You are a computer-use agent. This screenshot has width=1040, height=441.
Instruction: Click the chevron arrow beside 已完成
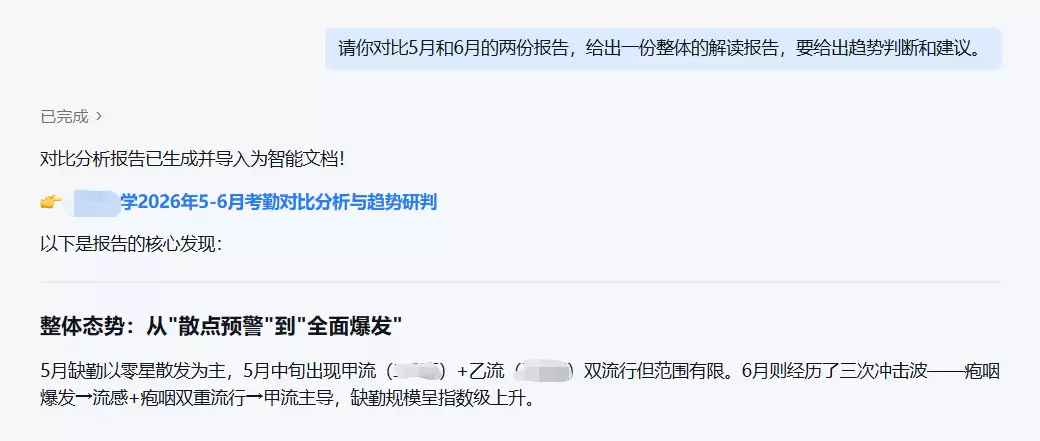99,117
